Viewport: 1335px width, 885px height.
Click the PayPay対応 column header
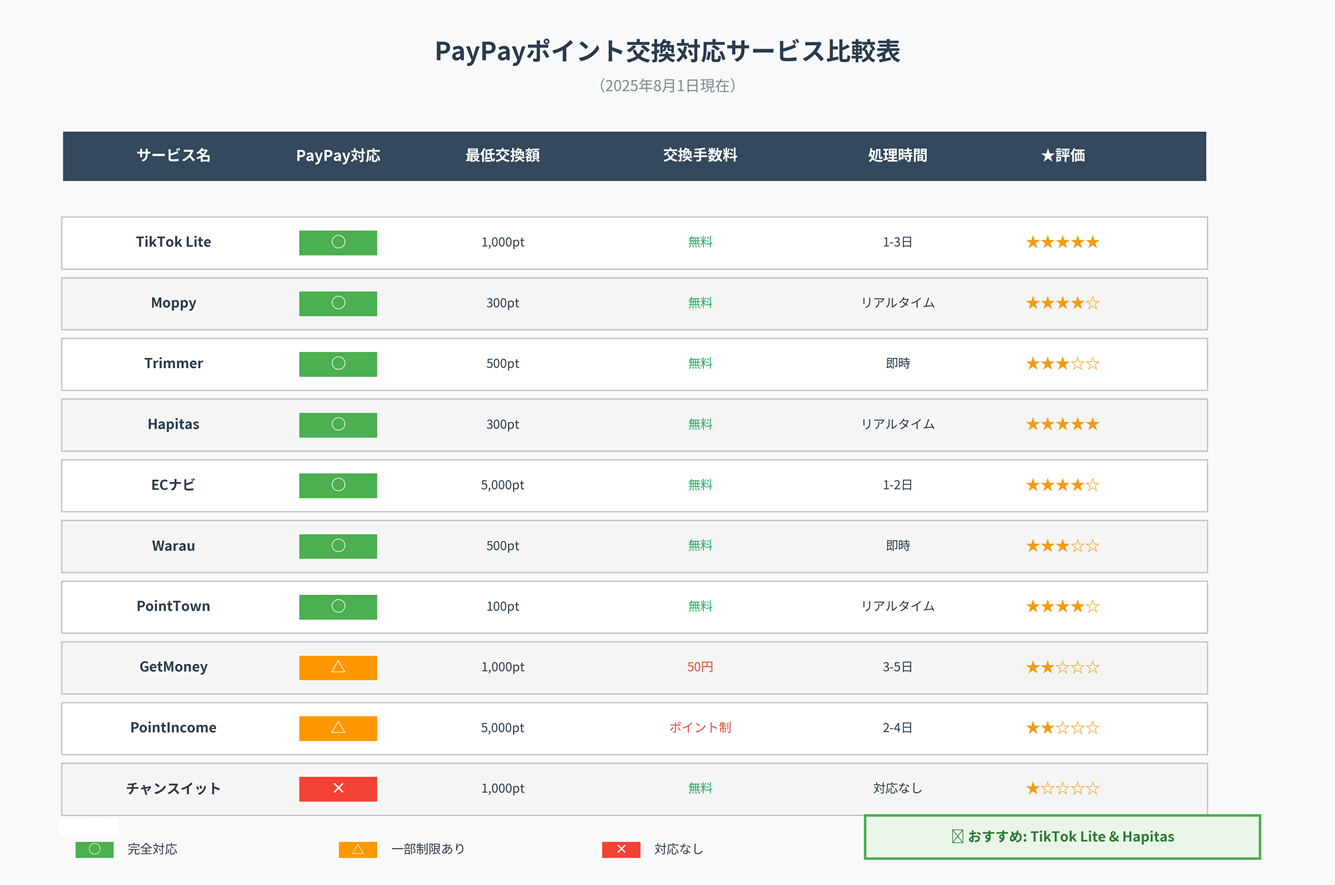pyautogui.click(x=338, y=156)
